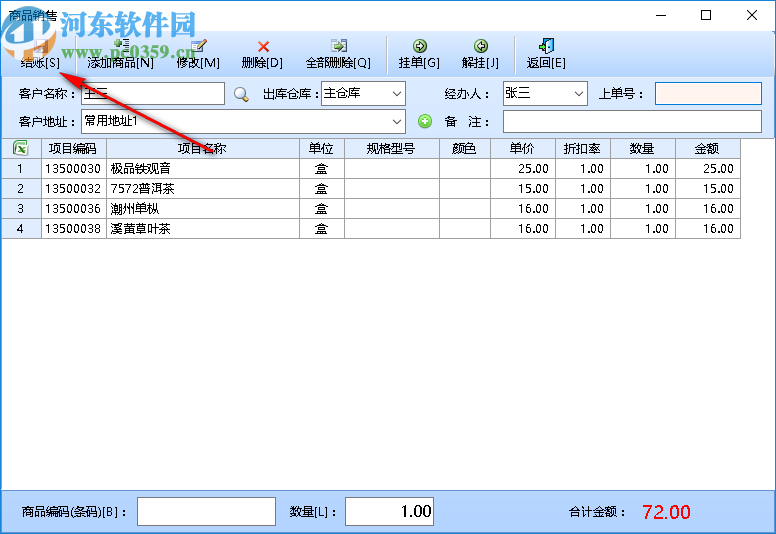Click the 返回[E] return icon
776x534 pixels.
pyautogui.click(x=546, y=46)
